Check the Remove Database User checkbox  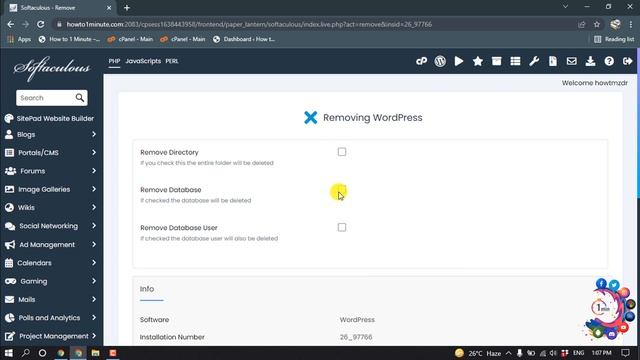(342, 227)
